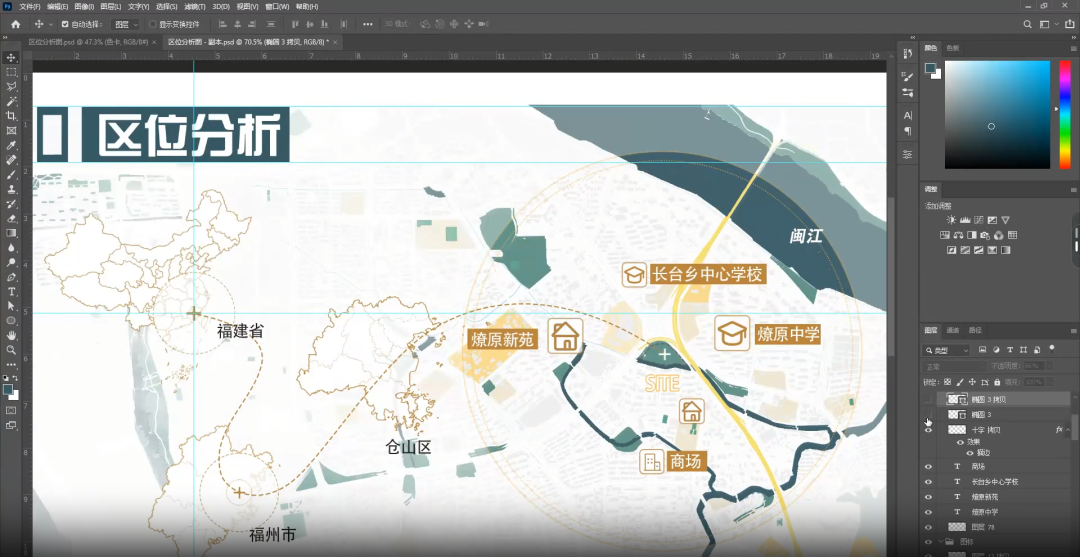Select the Zoom tool

[x=11, y=350]
